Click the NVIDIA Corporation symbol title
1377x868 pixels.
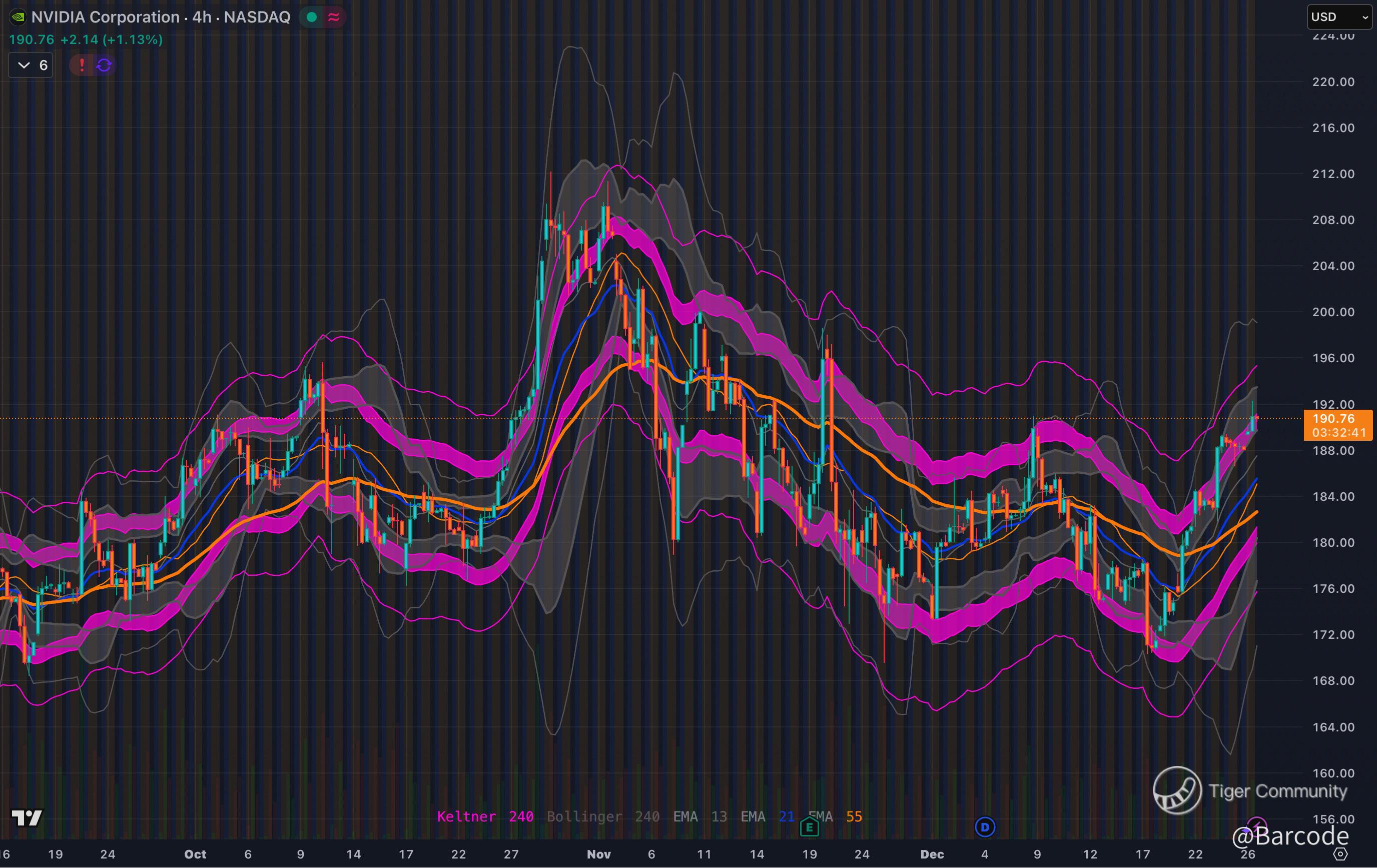tap(105, 17)
